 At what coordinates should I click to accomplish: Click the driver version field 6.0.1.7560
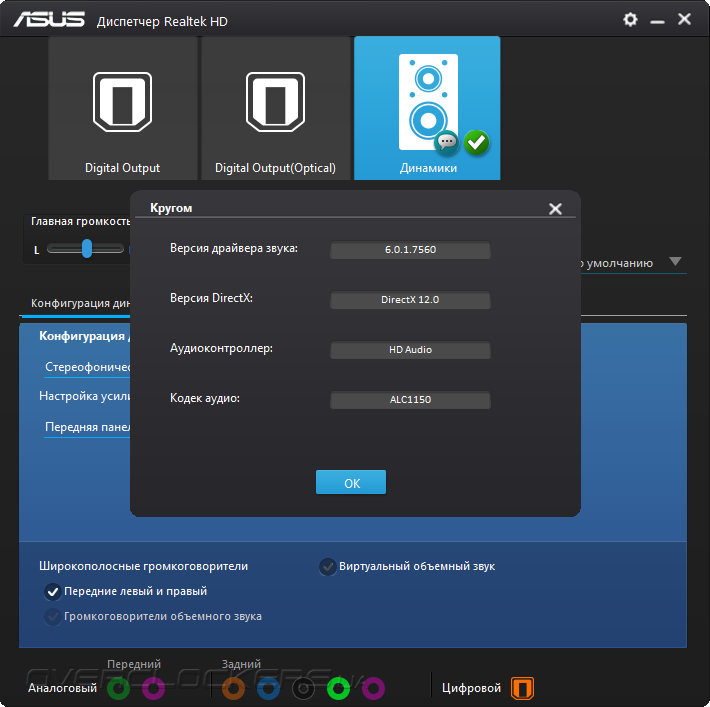click(410, 250)
